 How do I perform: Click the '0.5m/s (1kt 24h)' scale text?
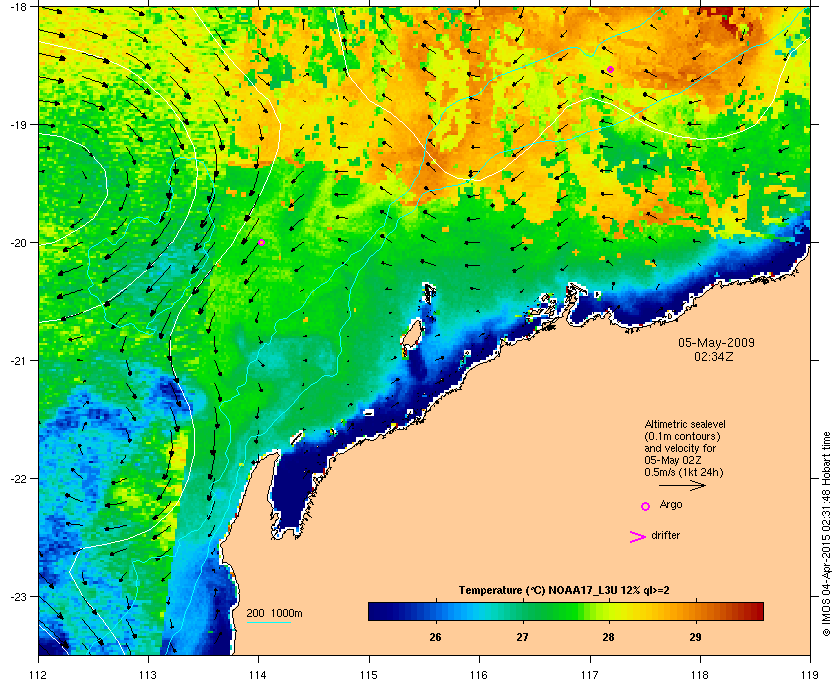coord(684,473)
